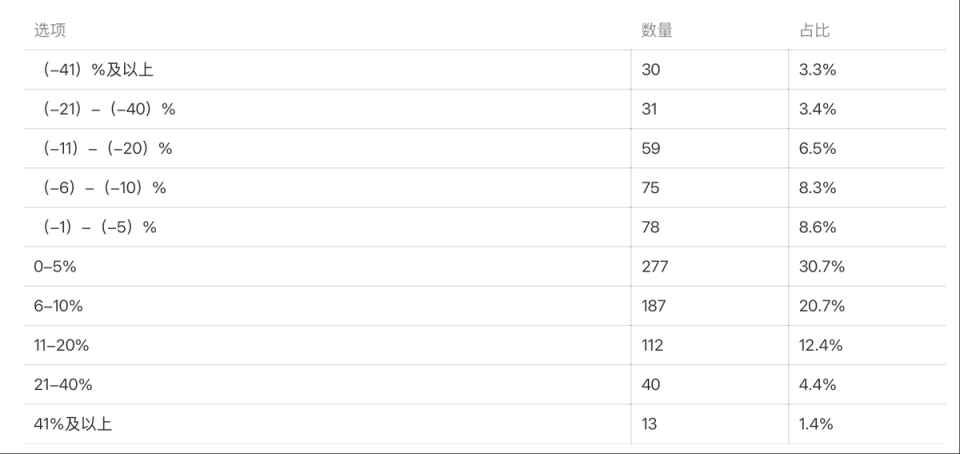Viewport: 960px width, 454px height.
Task: Select the 11-20% option cell
Action: [61, 345]
